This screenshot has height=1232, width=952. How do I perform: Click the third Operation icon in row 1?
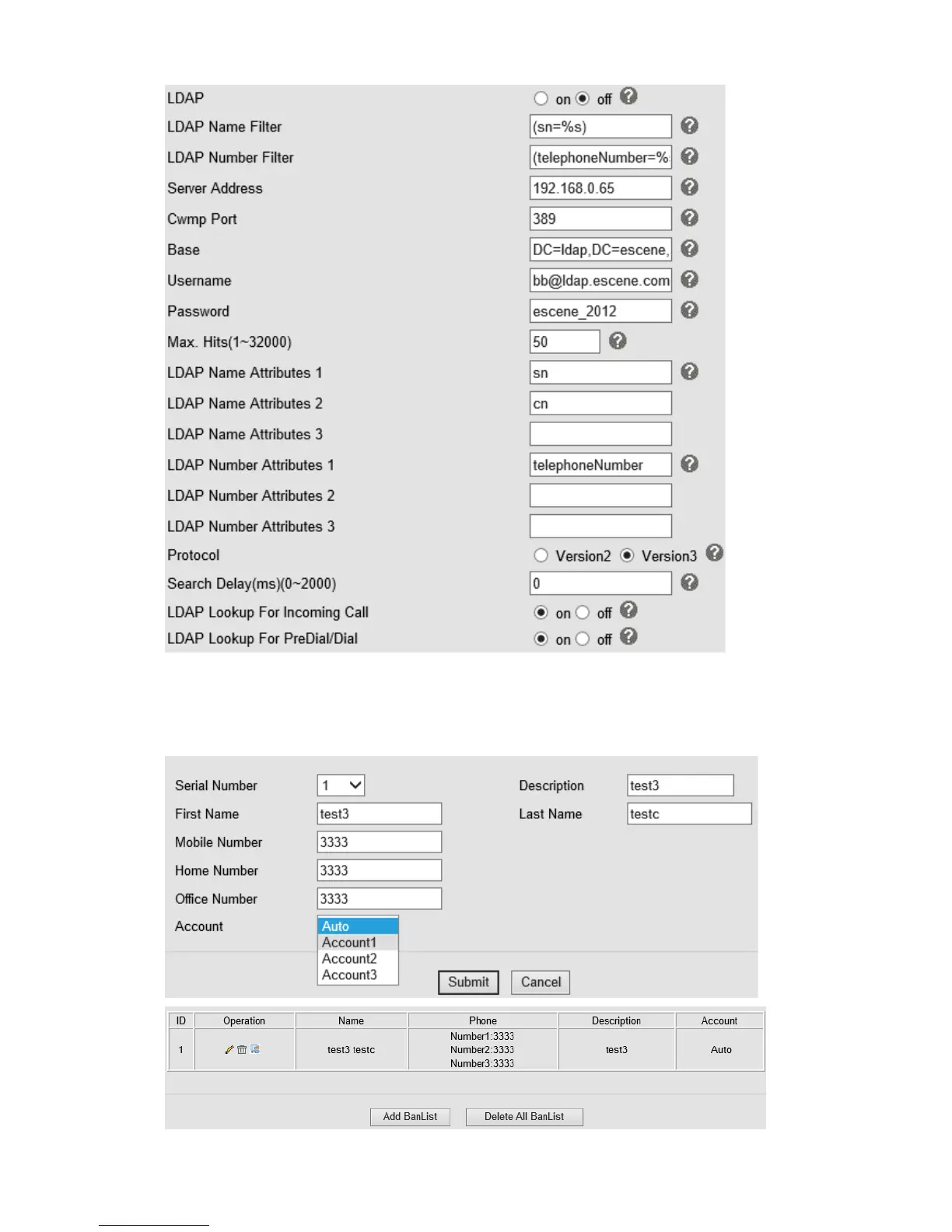255,1050
